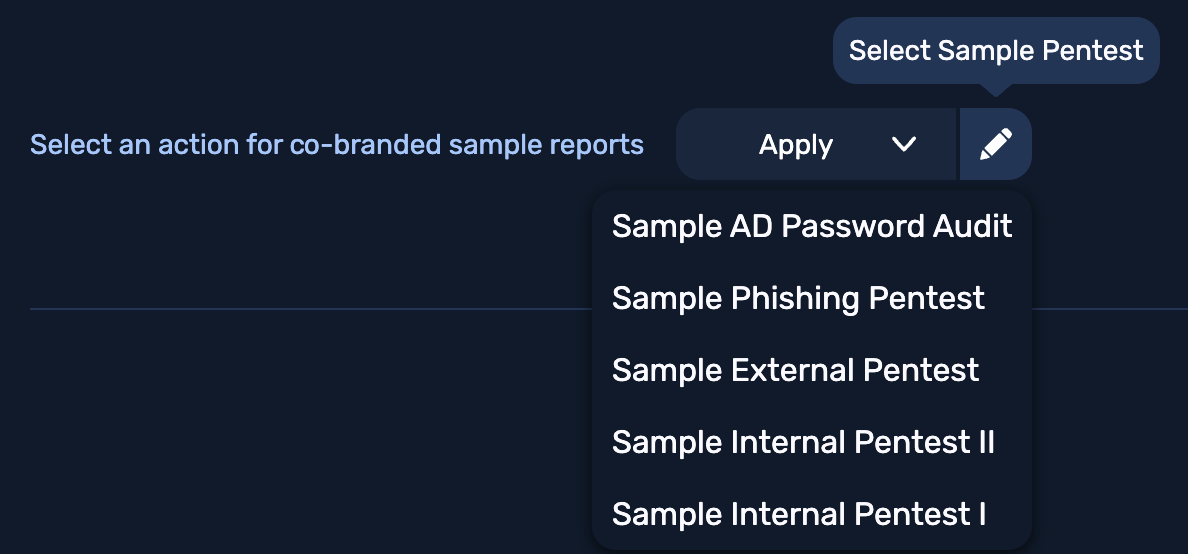This screenshot has height=554, width=1188.
Task: Click the down chevron beside Apply
Action: coord(903,145)
